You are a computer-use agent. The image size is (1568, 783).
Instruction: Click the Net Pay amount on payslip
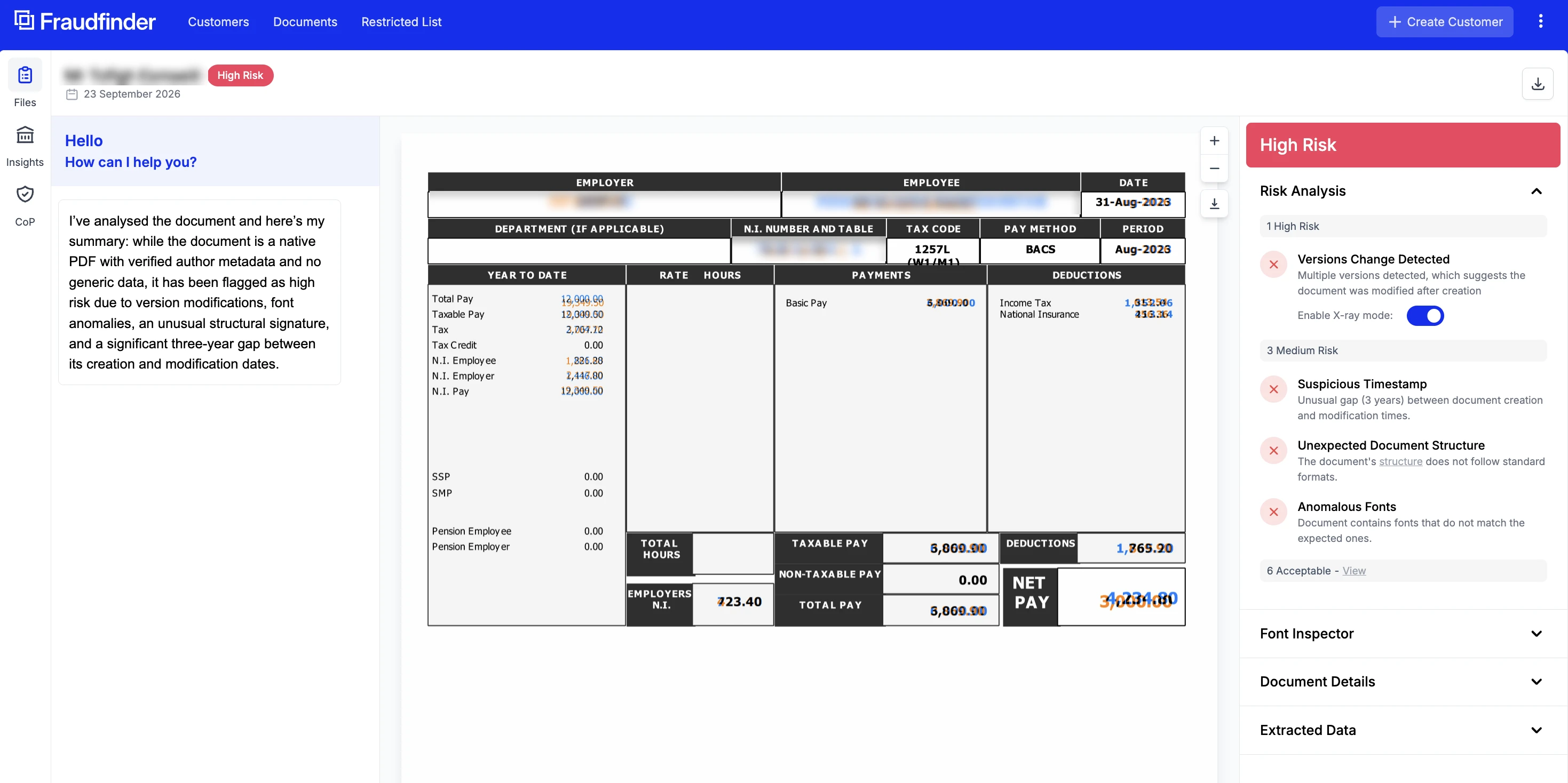coord(1138,600)
